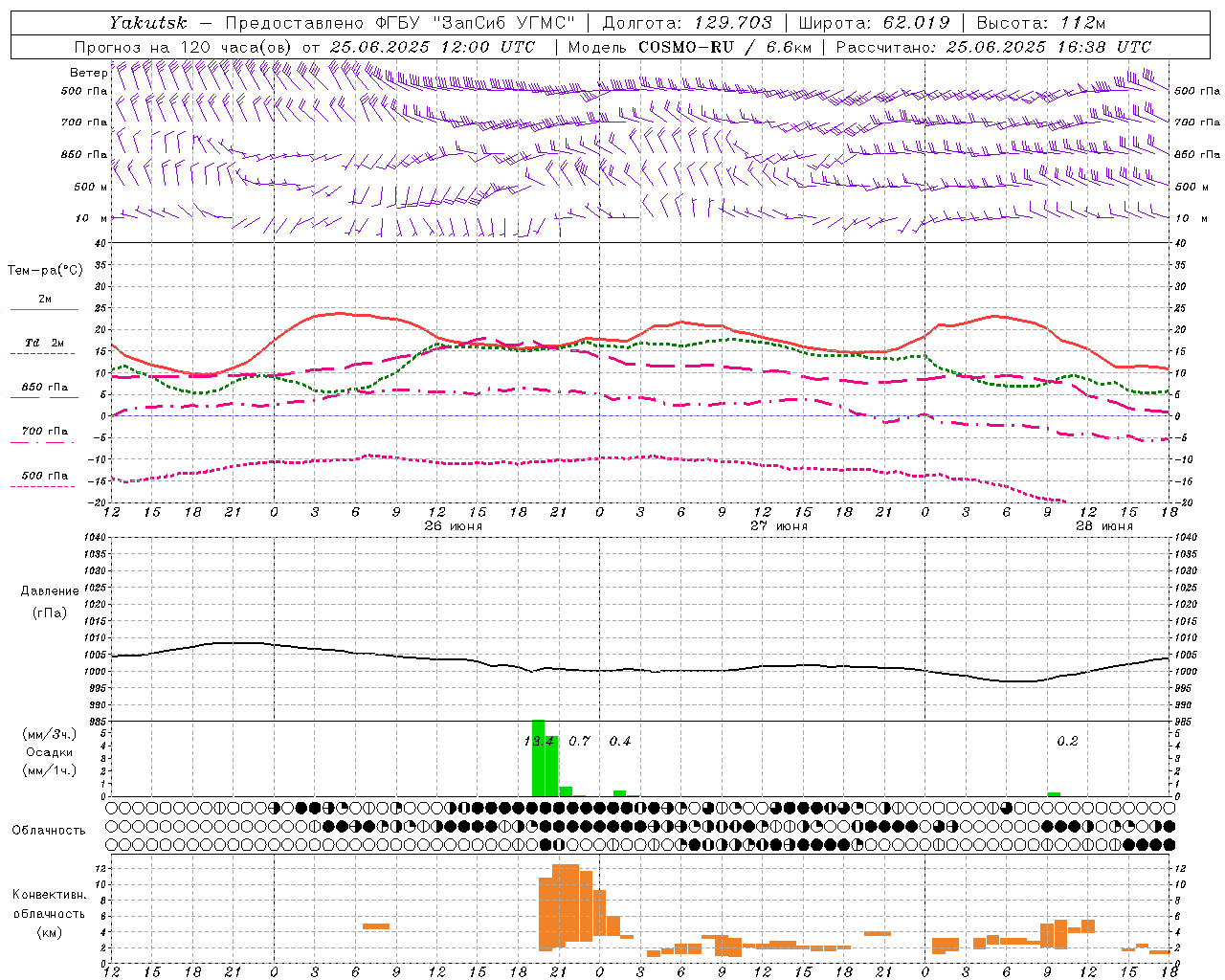
Task: Select the 700 гПа temperature legend entry
Action: pos(44,432)
